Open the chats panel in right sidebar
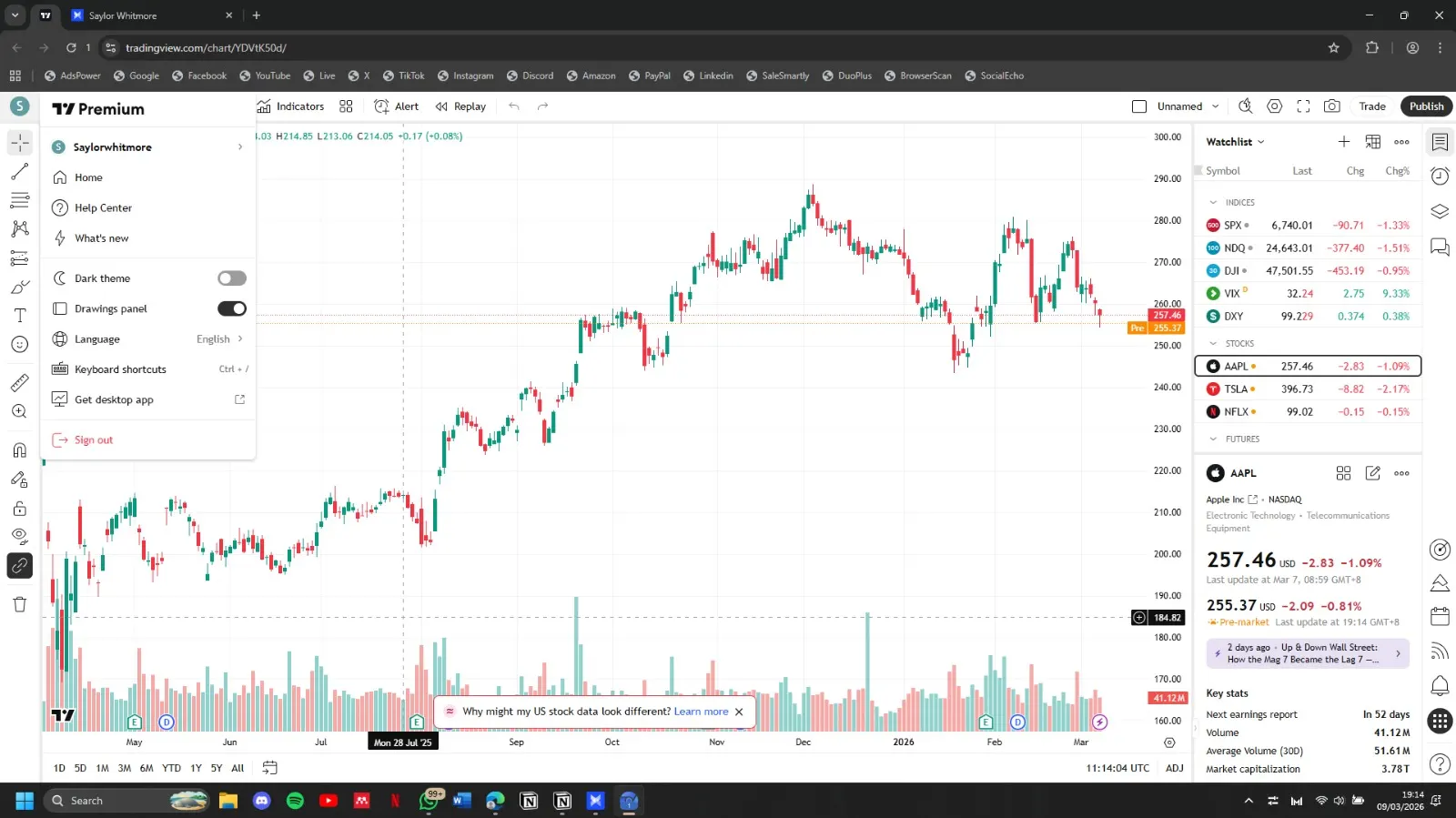The image size is (1456, 818). click(x=1440, y=247)
